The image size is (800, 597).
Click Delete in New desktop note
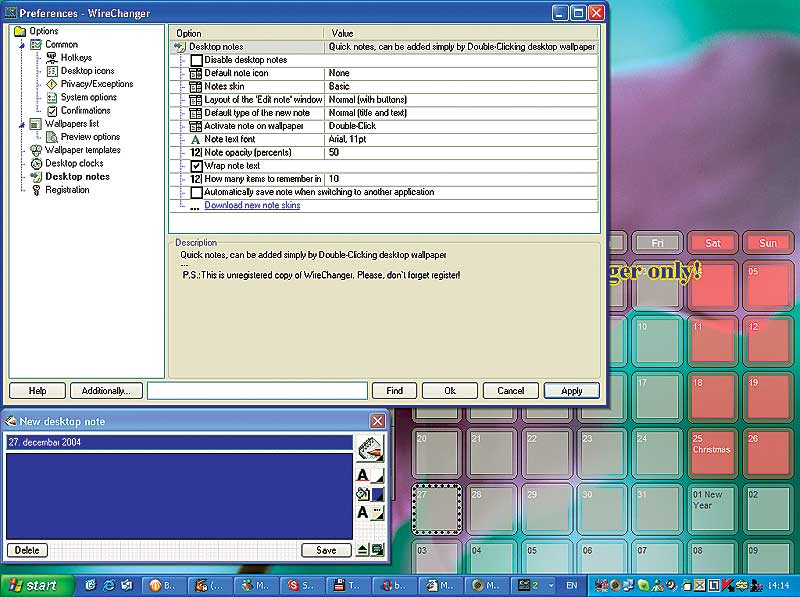pos(27,550)
